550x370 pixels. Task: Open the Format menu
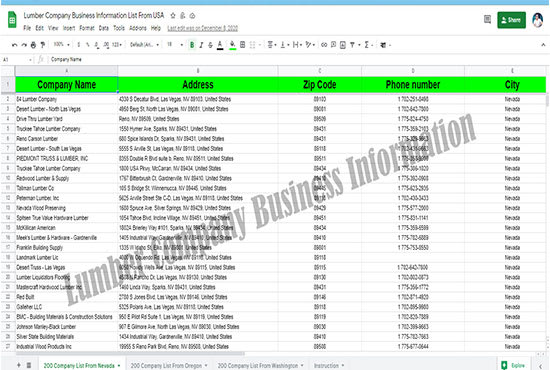click(x=87, y=28)
